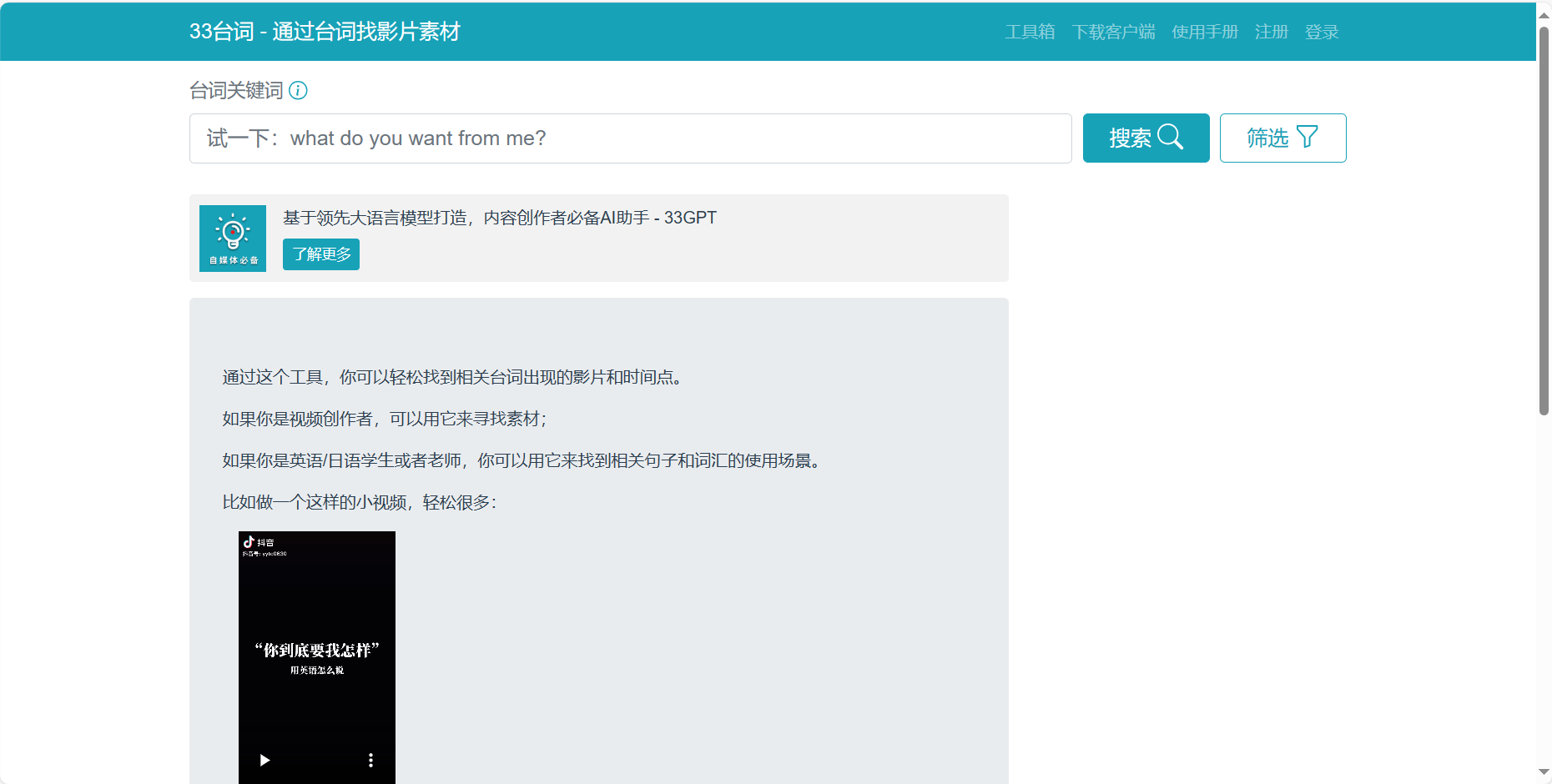Screen dimensions: 1552x784
Task: Focus the 台词 keyword search input field
Action: tap(630, 138)
